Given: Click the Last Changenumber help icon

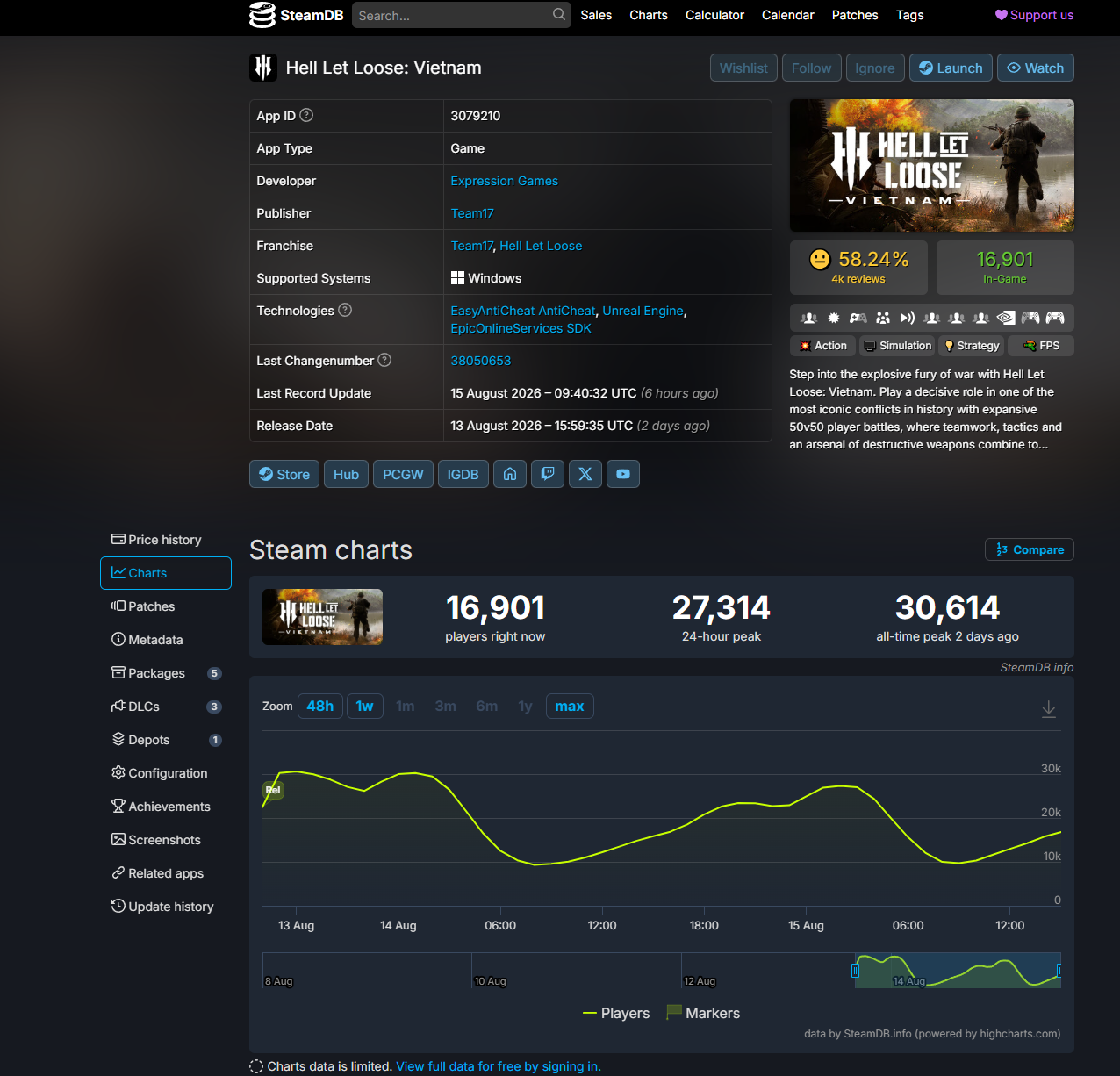Looking at the screenshot, I should pos(384,360).
